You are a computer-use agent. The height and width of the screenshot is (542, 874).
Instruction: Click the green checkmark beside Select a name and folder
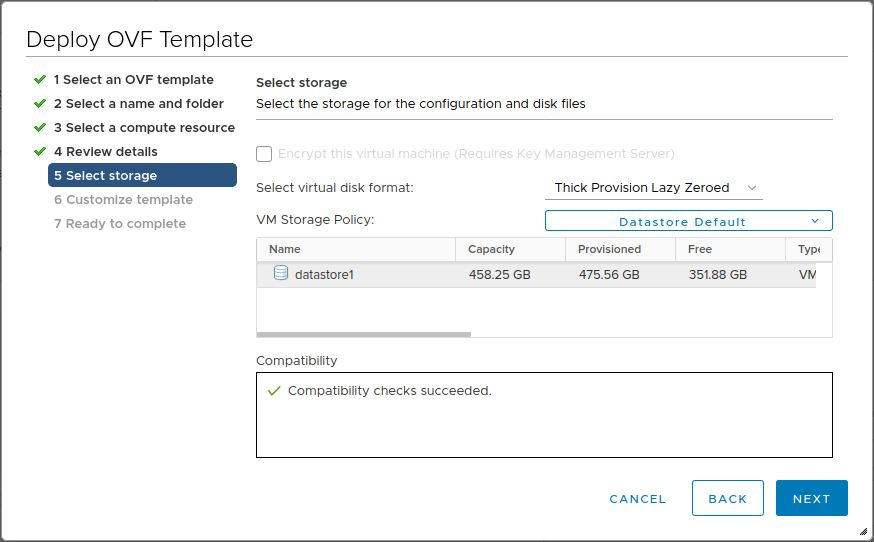(x=40, y=103)
